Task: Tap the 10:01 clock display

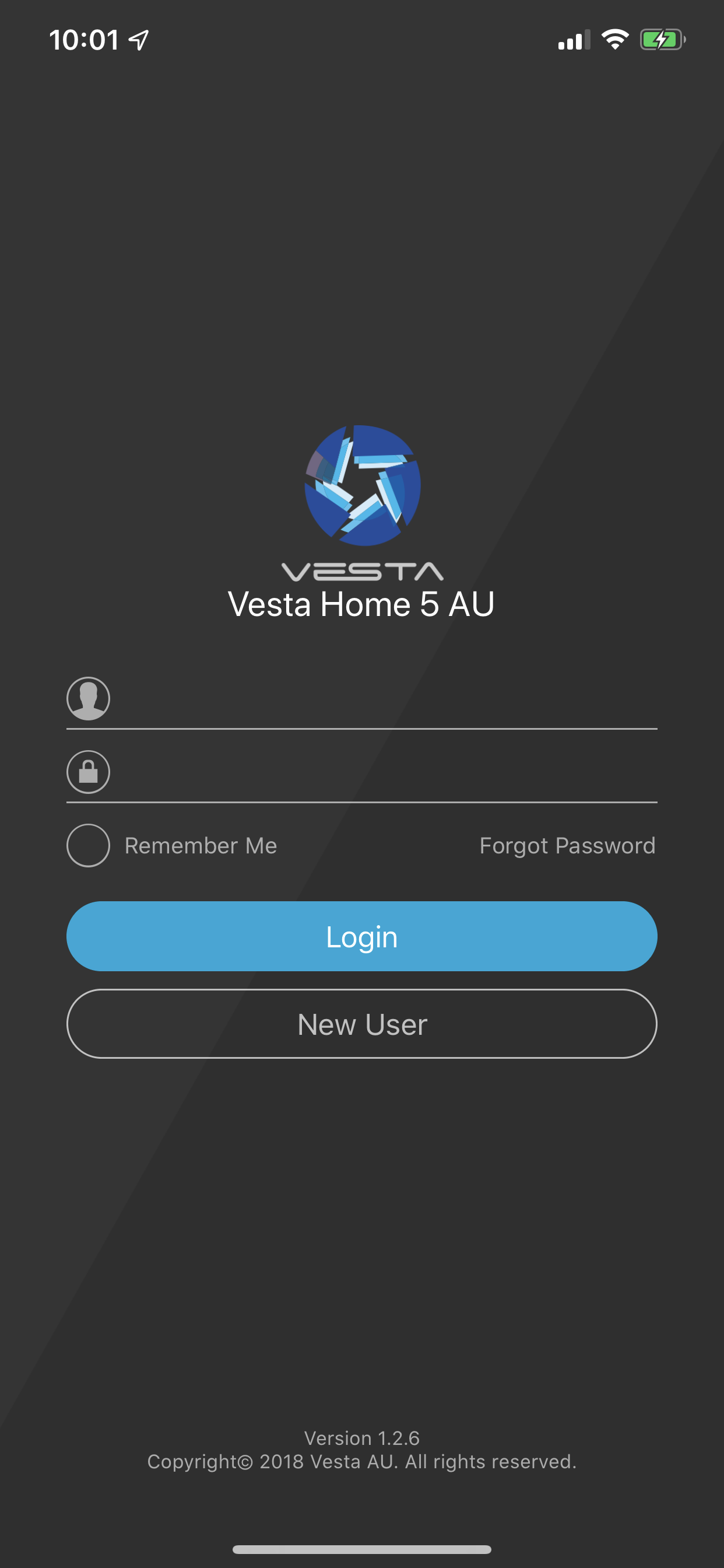Action: [x=84, y=40]
